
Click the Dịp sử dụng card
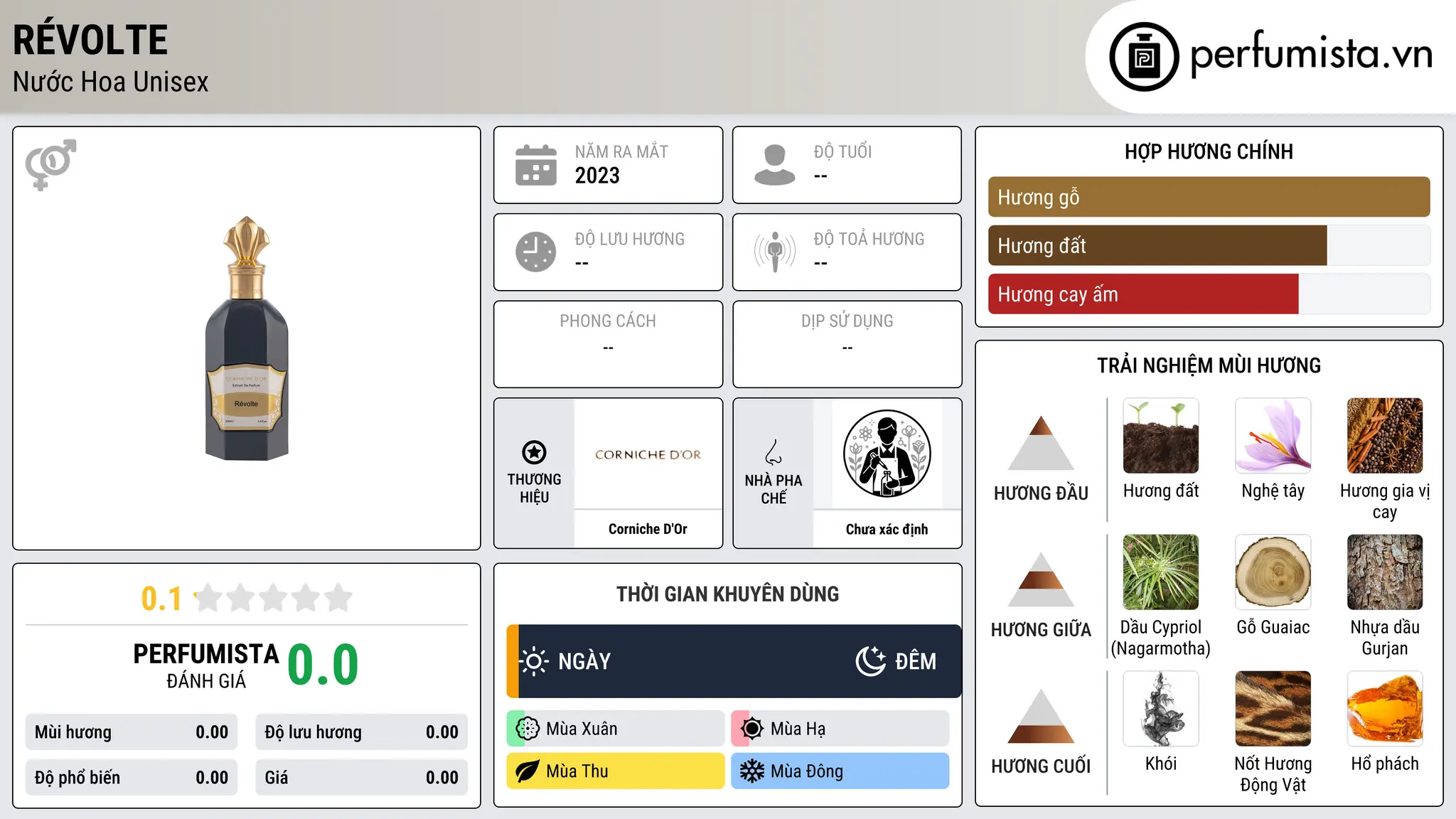(x=847, y=344)
